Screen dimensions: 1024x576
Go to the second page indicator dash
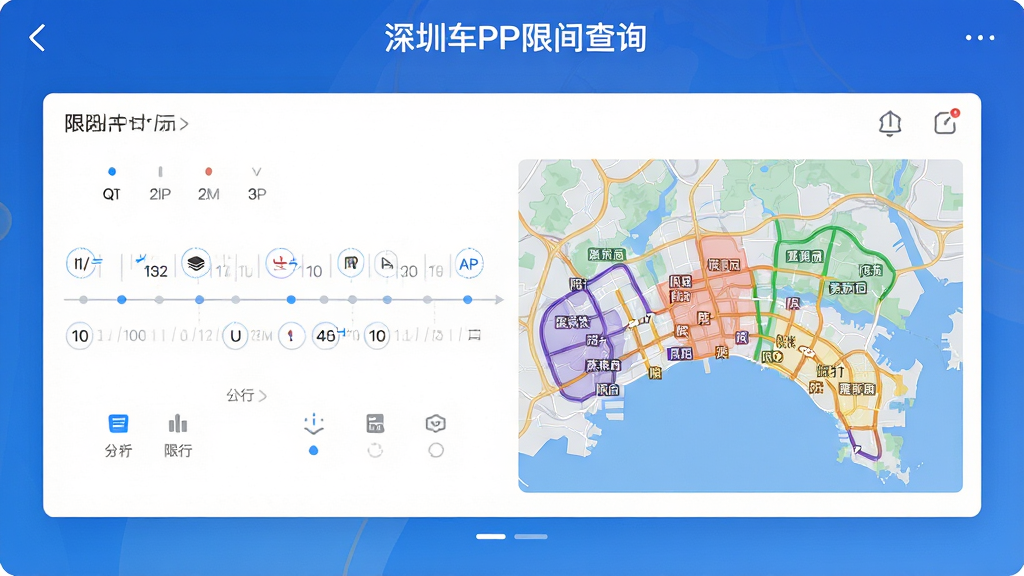point(531,536)
